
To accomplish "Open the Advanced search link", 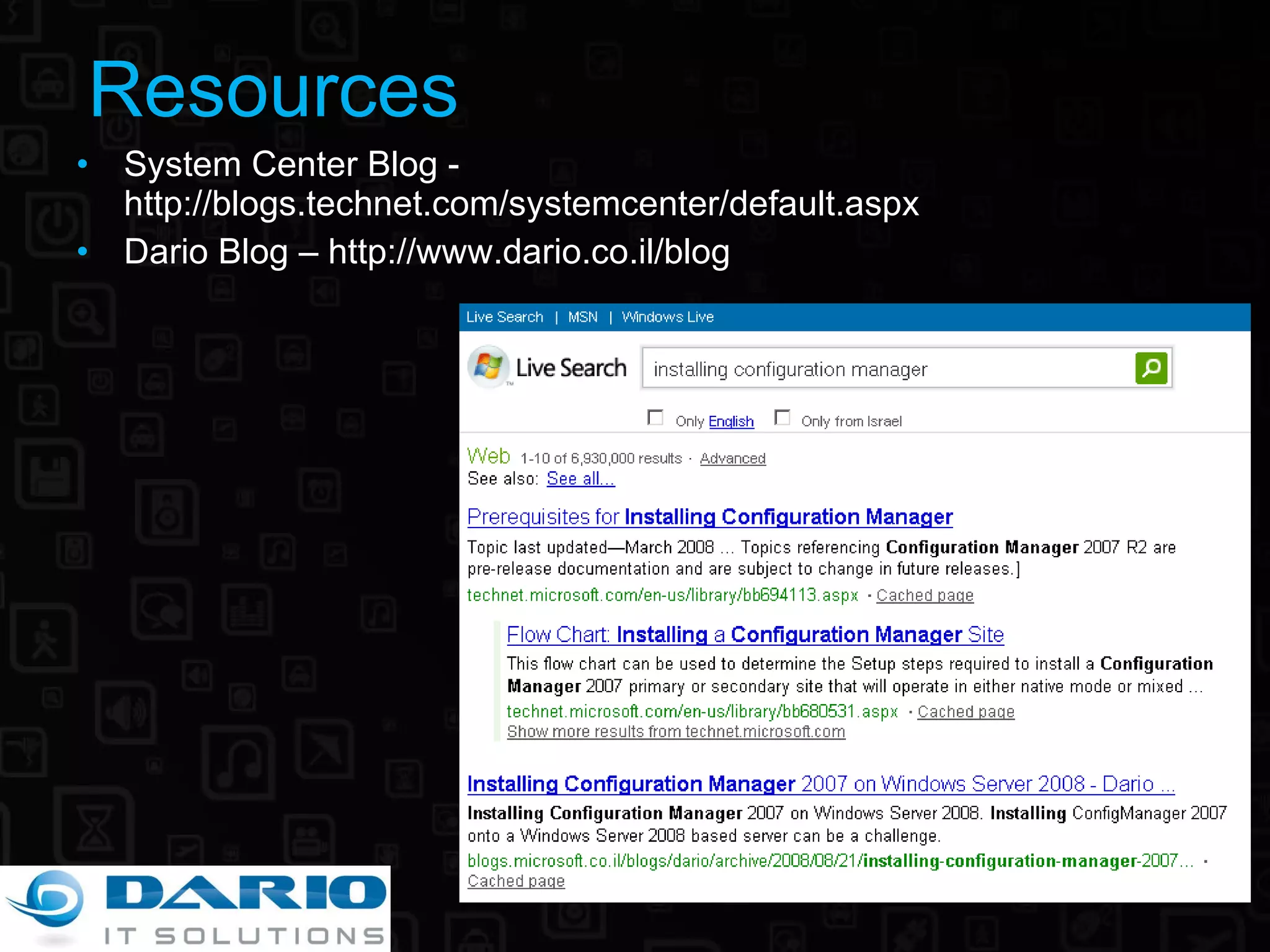I will coord(732,459).
